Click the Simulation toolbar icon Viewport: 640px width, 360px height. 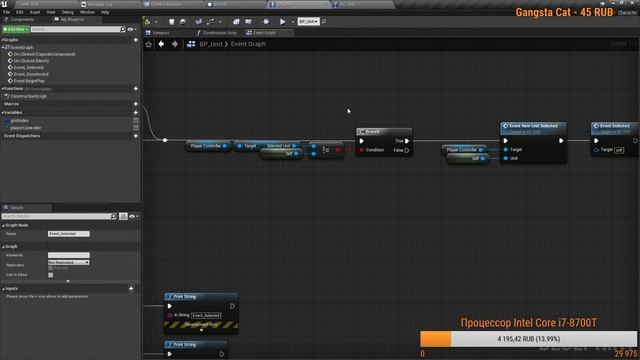click(266, 22)
